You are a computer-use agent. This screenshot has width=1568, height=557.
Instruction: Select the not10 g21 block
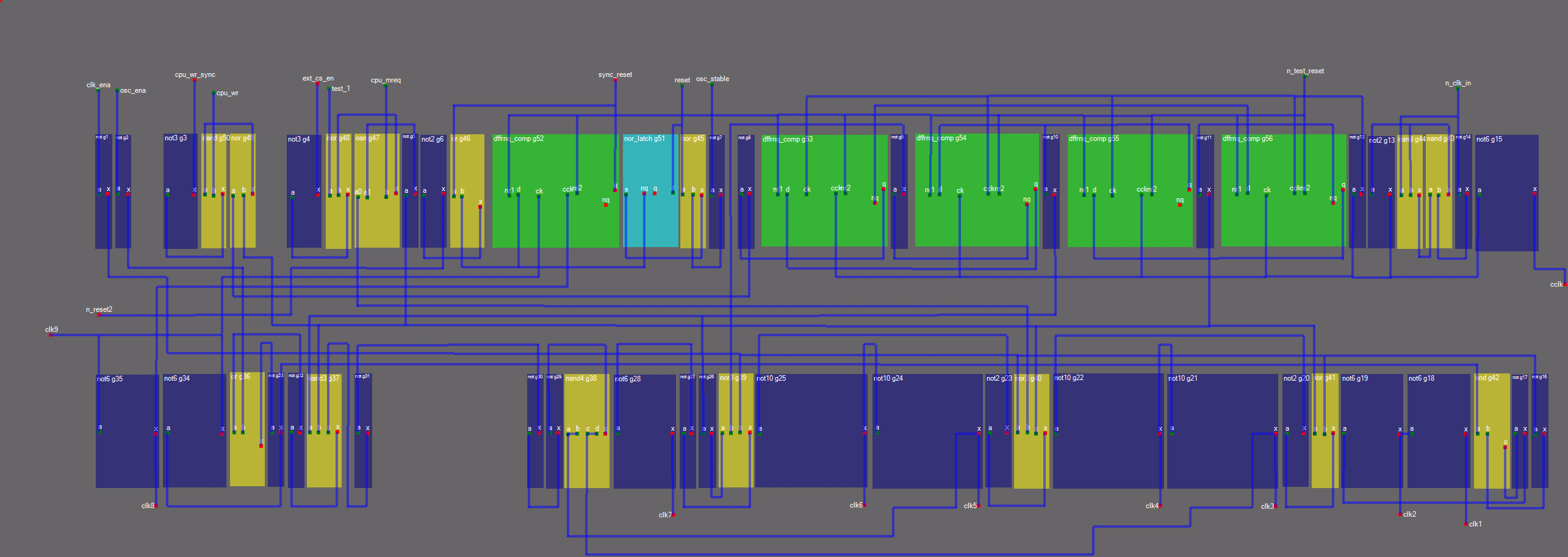[x=1223, y=431]
